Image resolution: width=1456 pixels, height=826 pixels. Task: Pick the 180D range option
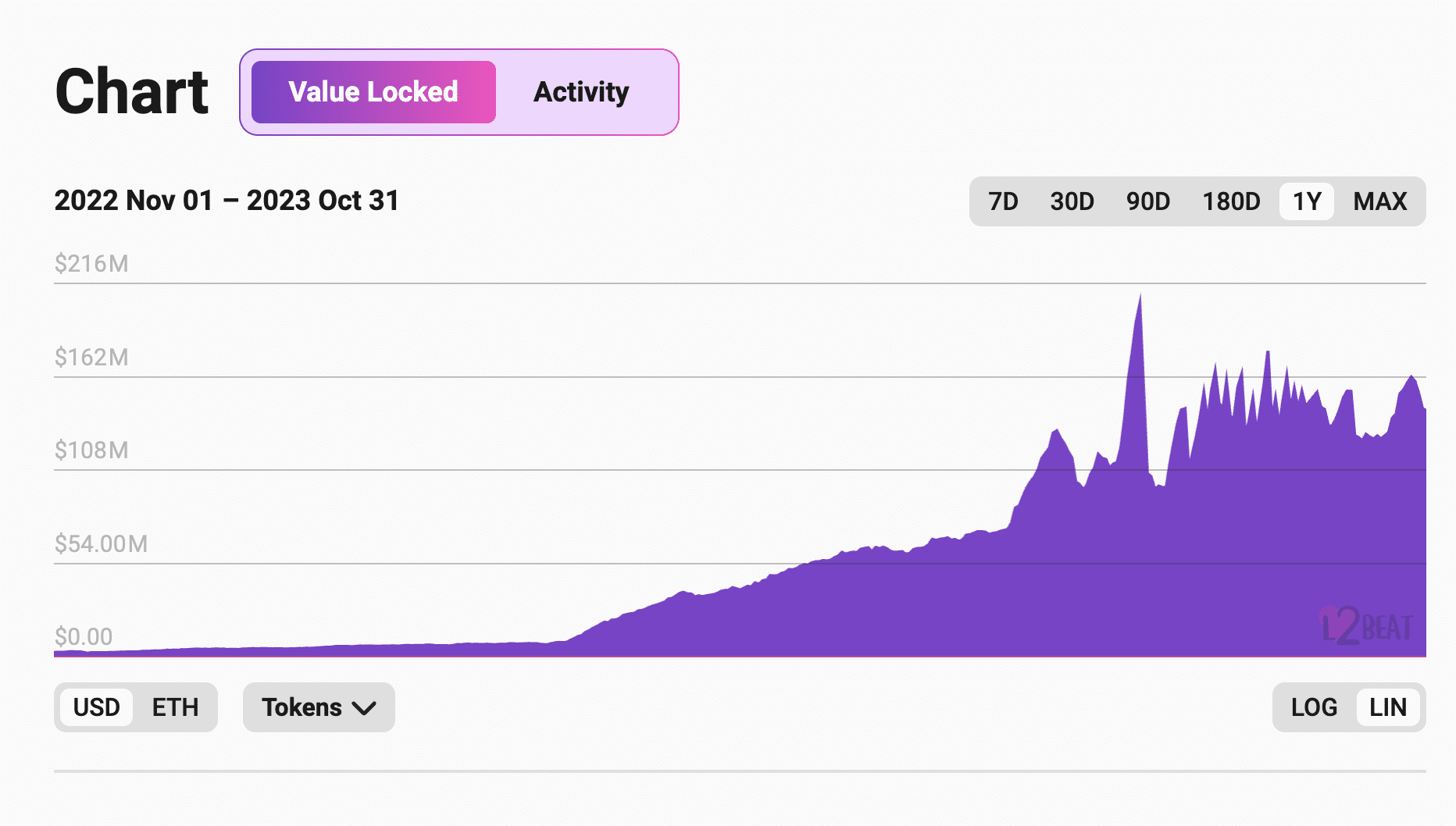click(x=1231, y=201)
